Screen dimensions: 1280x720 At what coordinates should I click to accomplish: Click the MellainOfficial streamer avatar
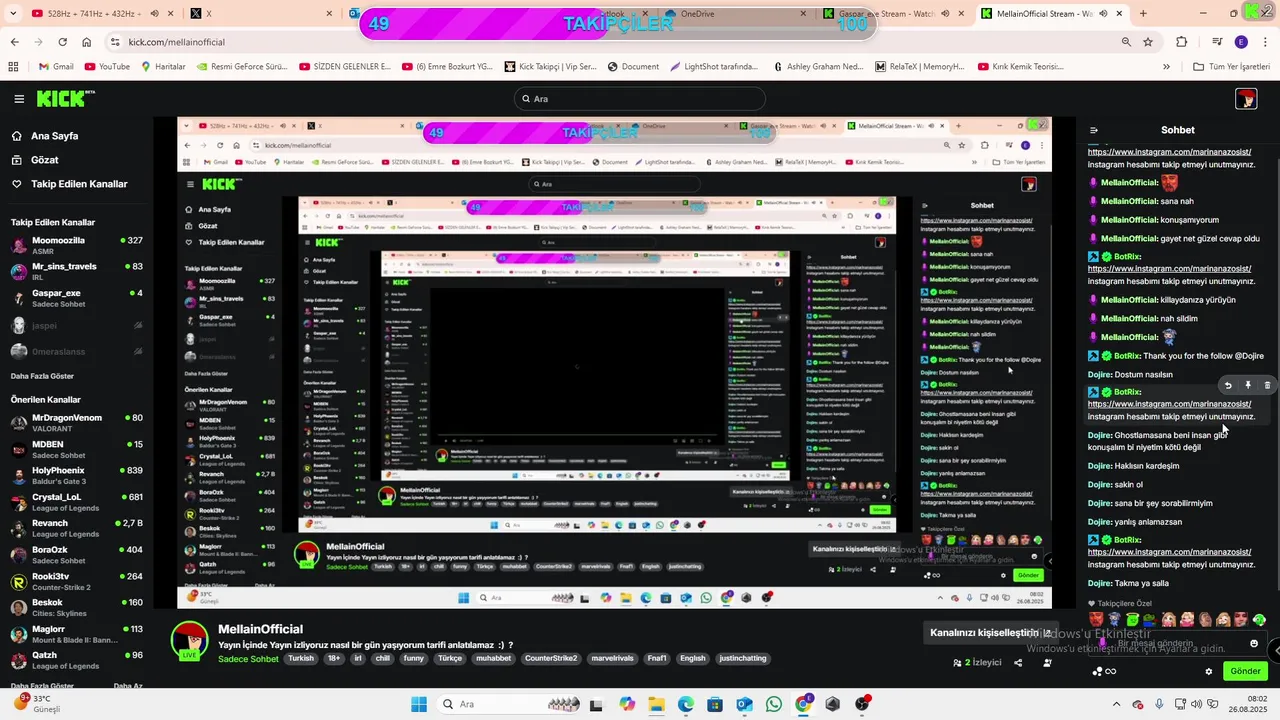pyautogui.click(x=189, y=641)
